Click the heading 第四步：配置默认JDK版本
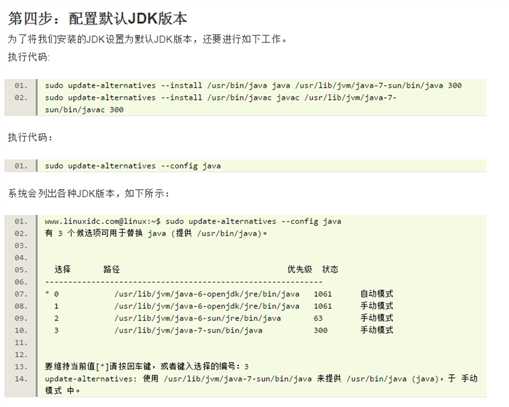Screen dimensions: 509x407 (97, 18)
